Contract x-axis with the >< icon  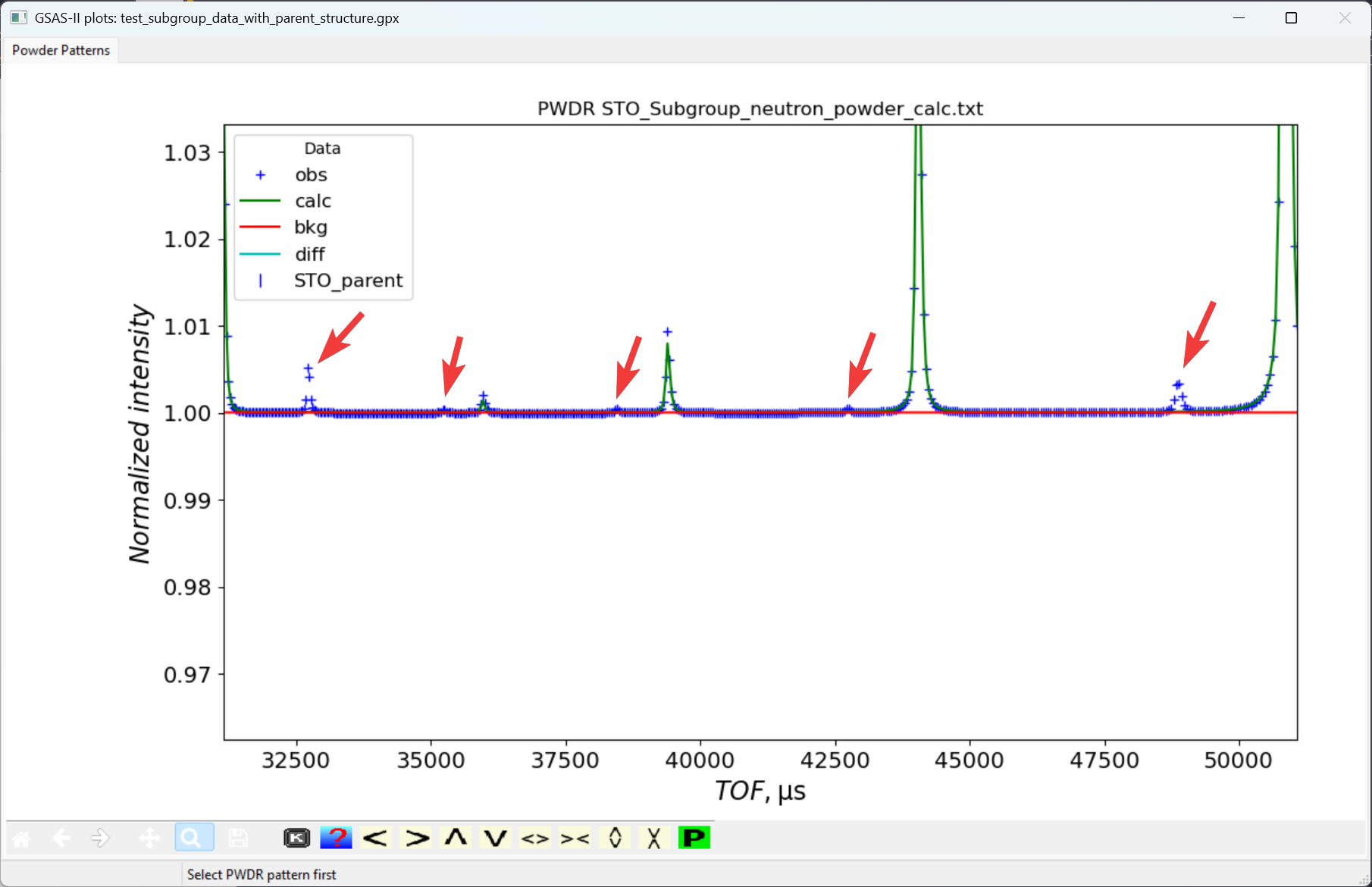click(x=575, y=837)
